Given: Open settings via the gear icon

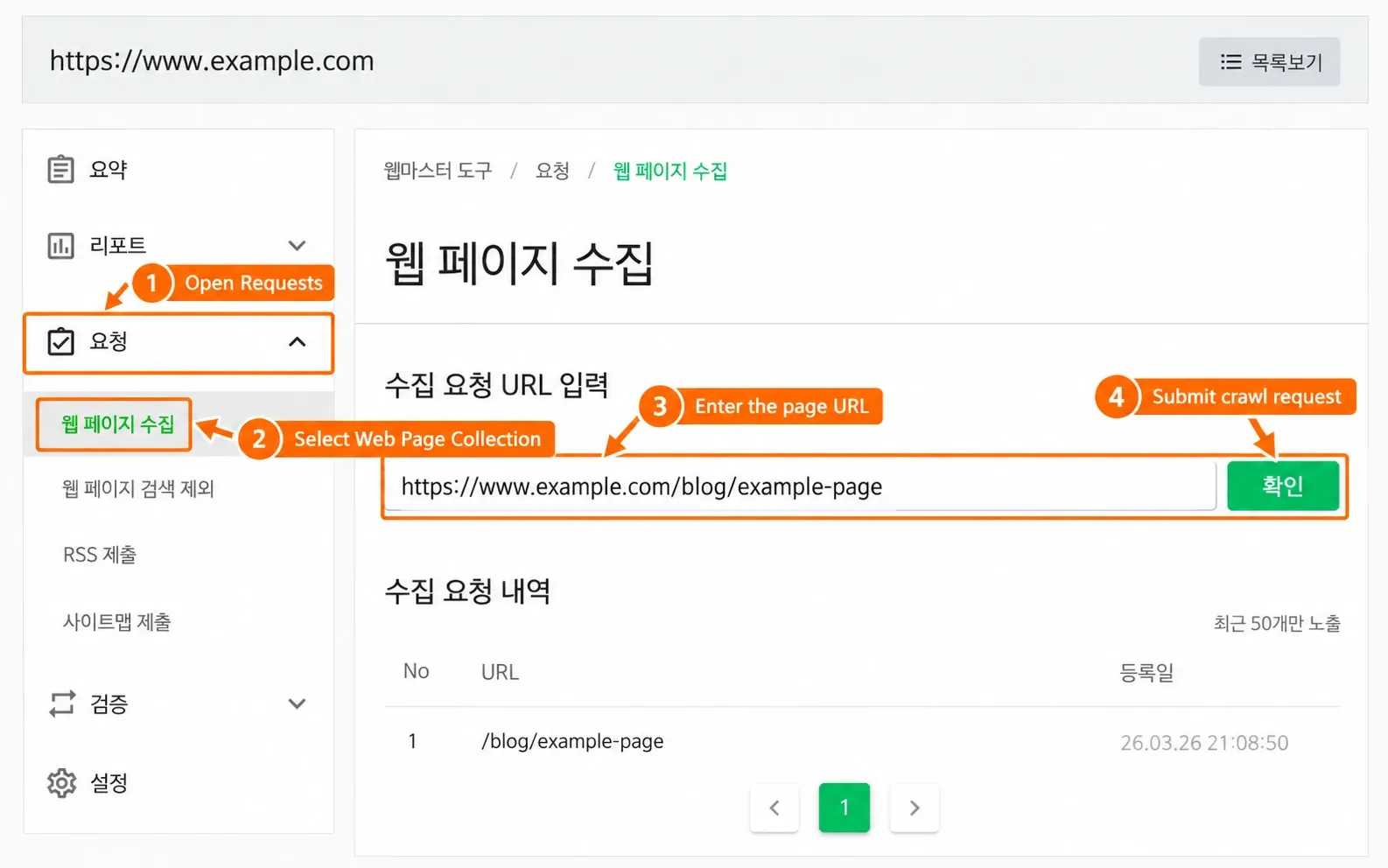Looking at the screenshot, I should pyautogui.click(x=61, y=783).
